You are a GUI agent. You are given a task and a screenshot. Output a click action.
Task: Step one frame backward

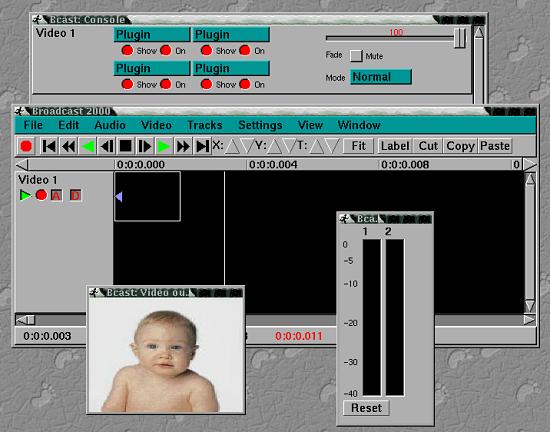point(107,146)
